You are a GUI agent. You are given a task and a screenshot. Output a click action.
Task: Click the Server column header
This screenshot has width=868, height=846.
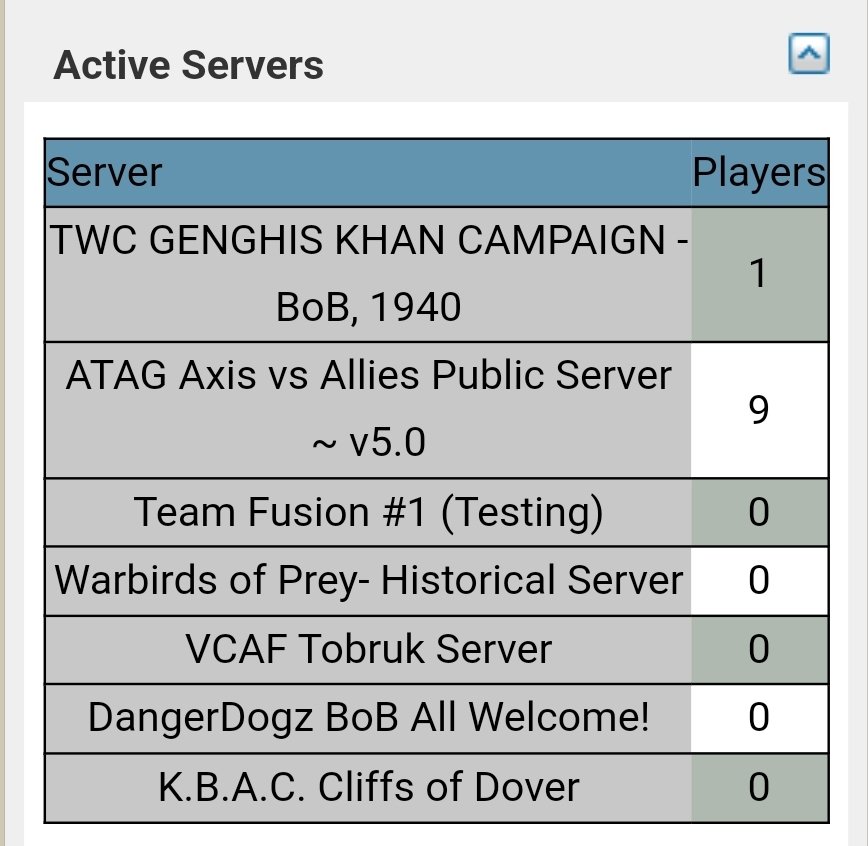tap(105, 173)
